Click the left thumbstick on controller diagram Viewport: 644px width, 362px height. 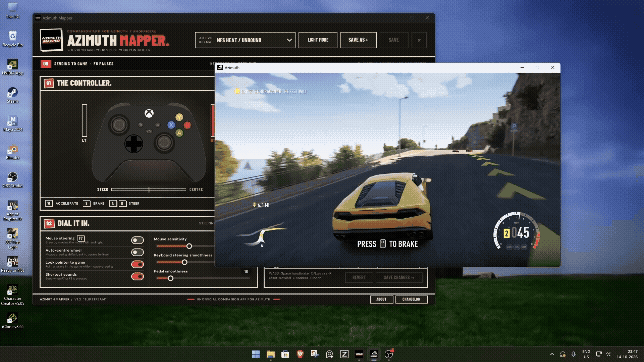coord(119,124)
